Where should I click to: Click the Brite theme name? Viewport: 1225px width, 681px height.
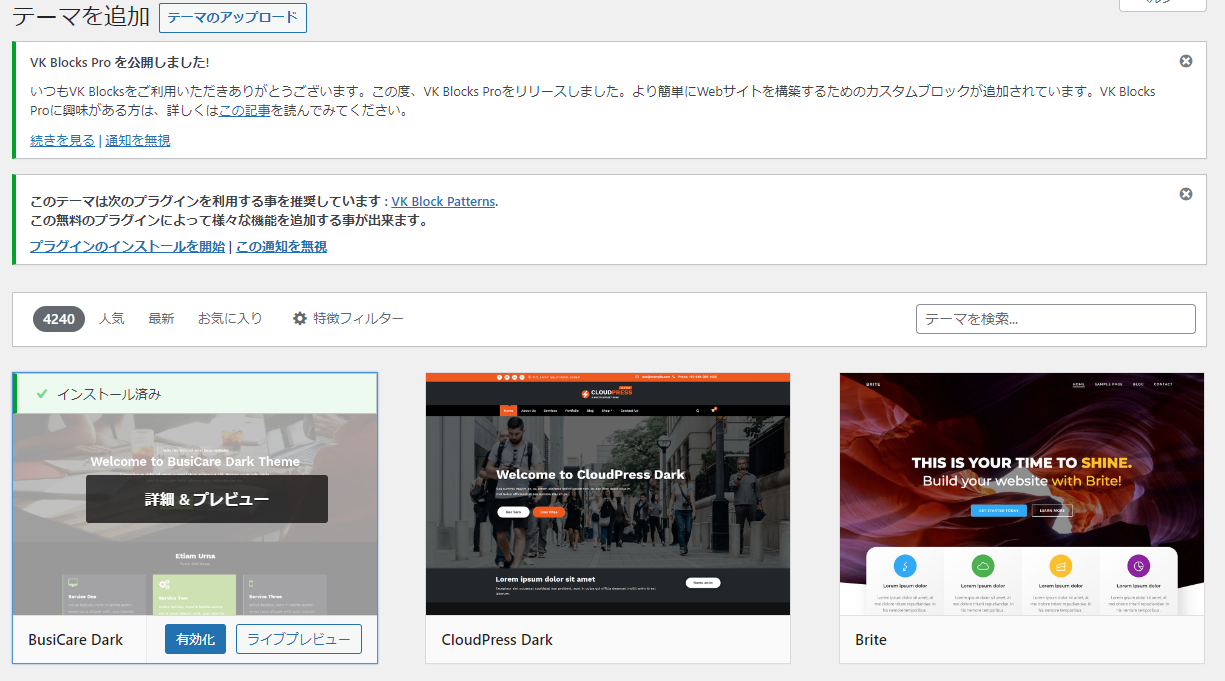tap(871, 639)
